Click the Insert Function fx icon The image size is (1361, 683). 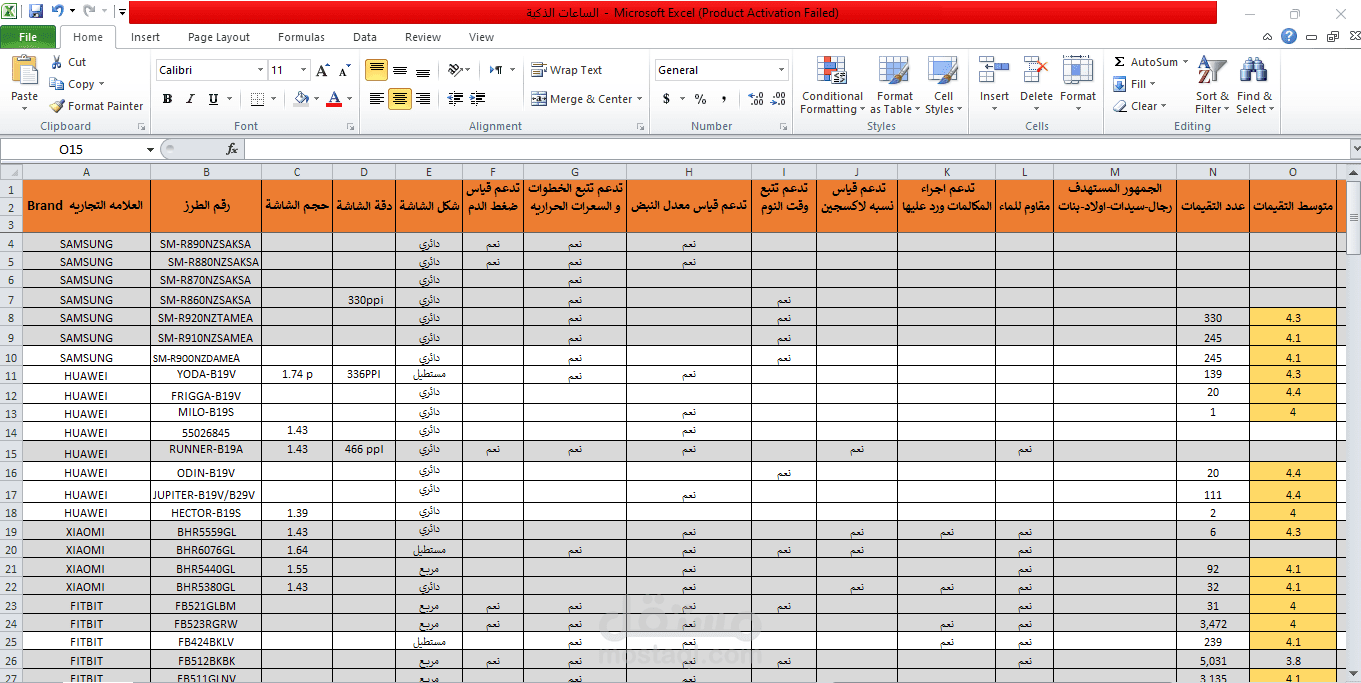click(x=232, y=149)
